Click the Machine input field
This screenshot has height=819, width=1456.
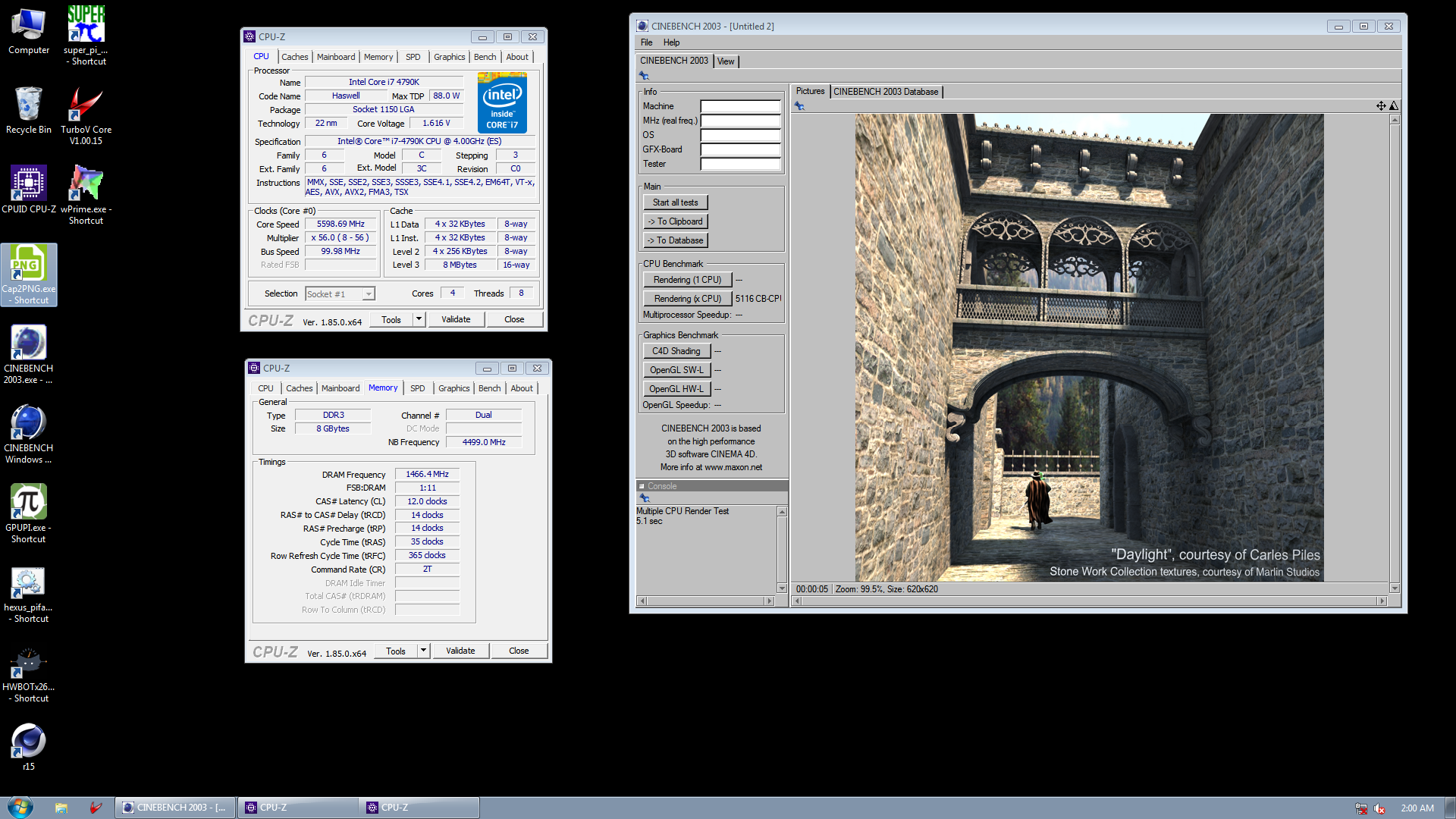[740, 106]
